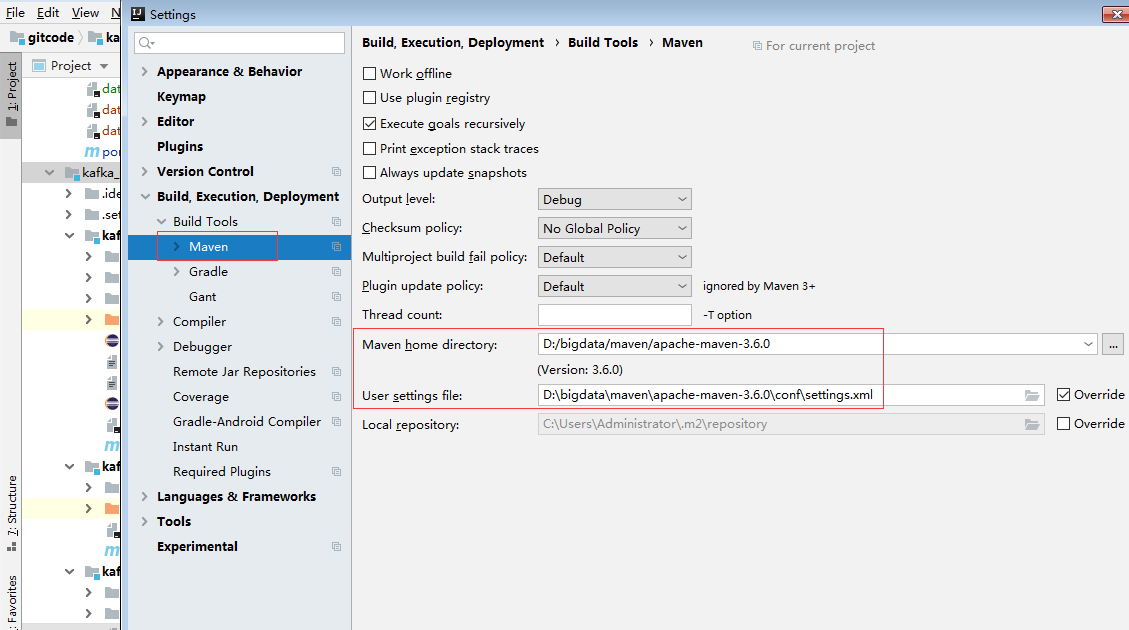Screen dimensions: 1129x630
Task: Open the Favorites tool window icon
Action: (11, 600)
